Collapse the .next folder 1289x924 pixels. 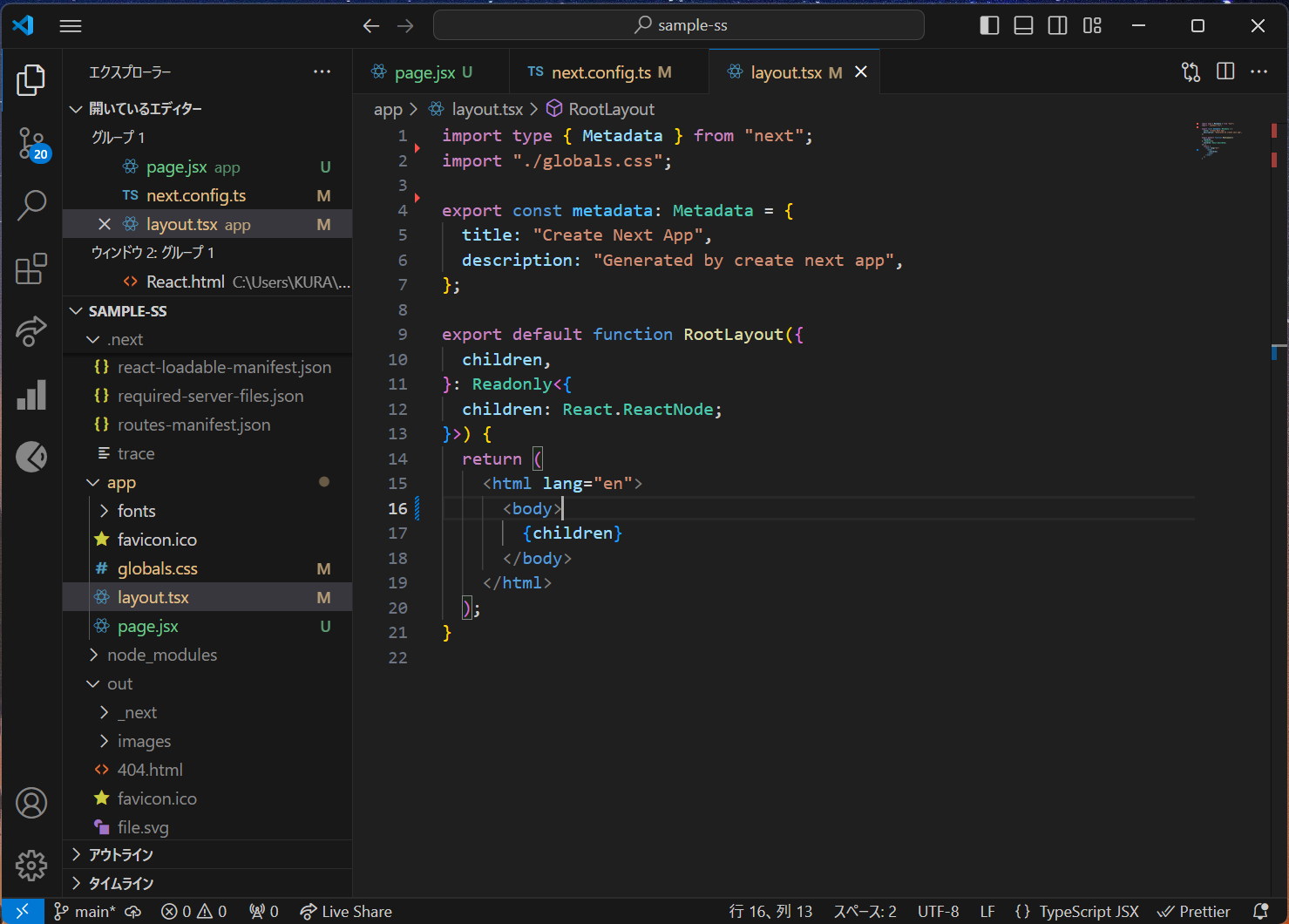[207, 339]
